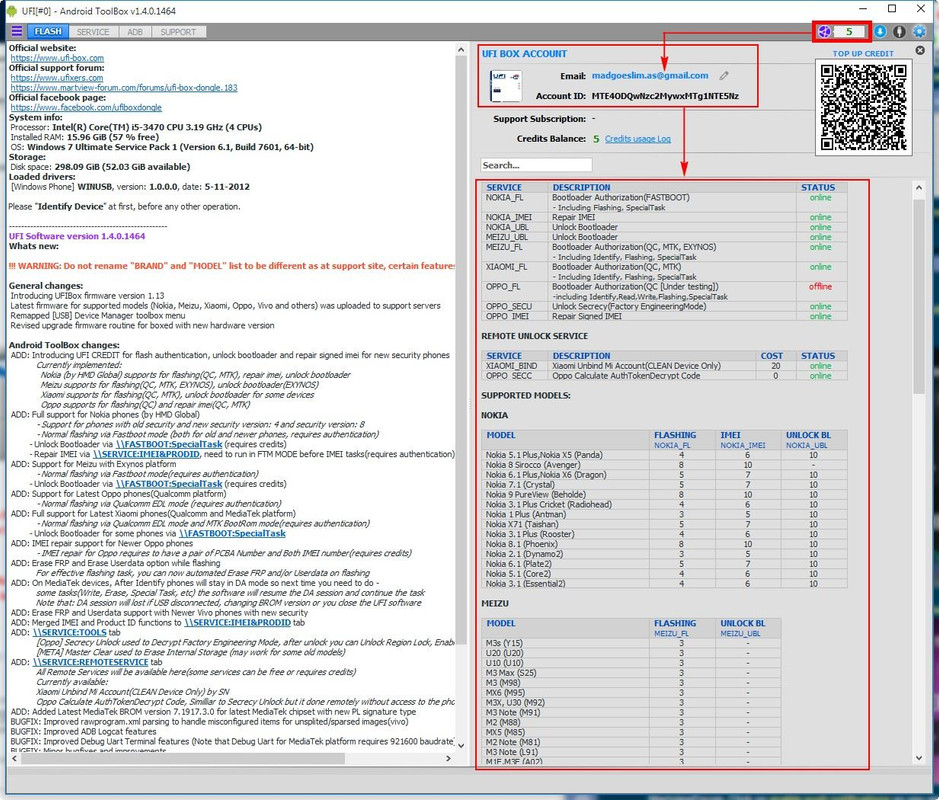939x800 pixels.
Task: Click the service list vertical scrollbar thumb
Action: [x=919, y=296]
